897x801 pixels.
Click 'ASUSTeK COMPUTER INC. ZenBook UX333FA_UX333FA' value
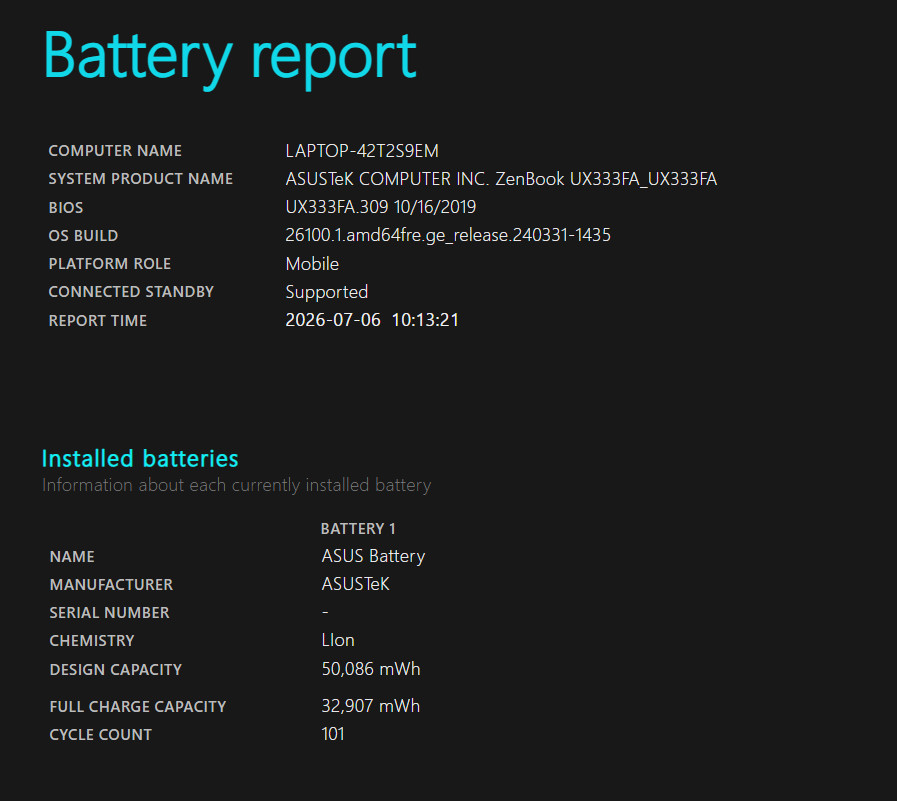coord(501,179)
